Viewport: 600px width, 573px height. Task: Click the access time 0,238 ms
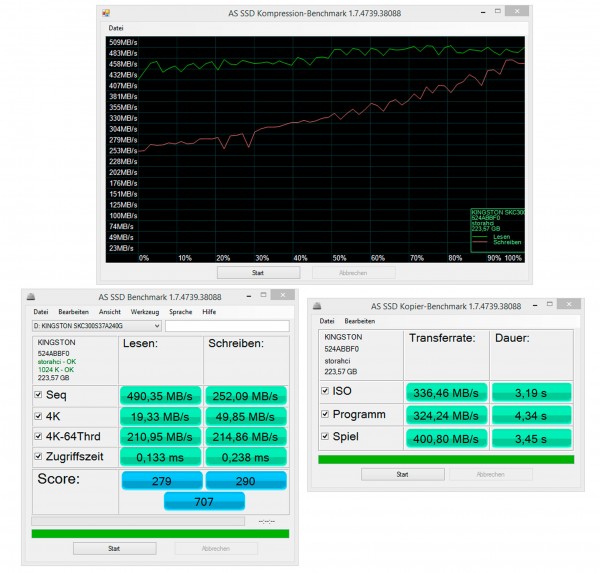pyautogui.click(x=246, y=457)
